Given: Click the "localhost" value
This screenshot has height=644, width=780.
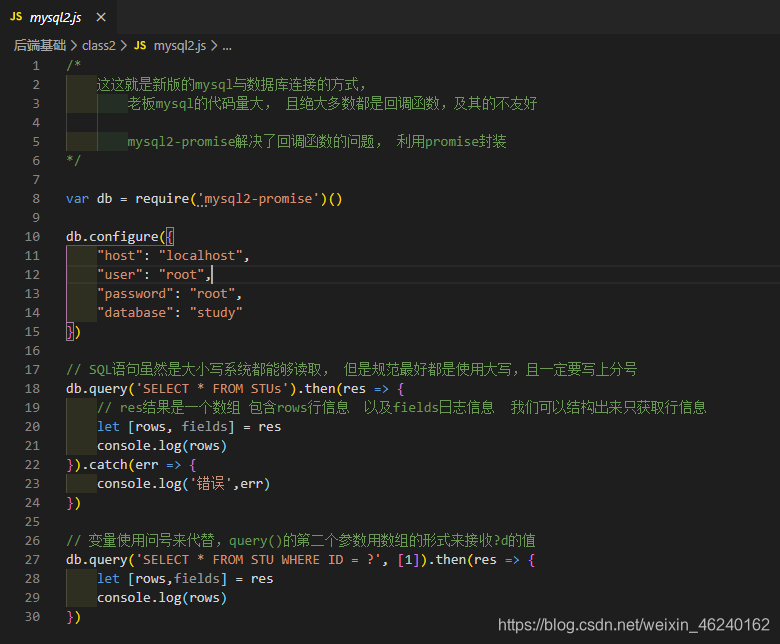Looking at the screenshot, I should coord(200,256).
